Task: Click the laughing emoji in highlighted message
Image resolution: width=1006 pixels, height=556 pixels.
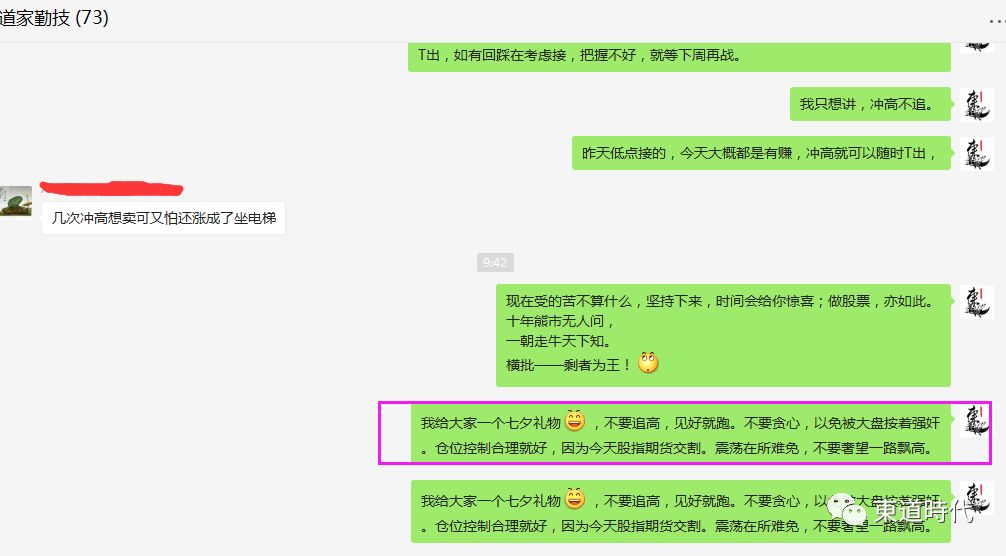Action: [575, 421]
